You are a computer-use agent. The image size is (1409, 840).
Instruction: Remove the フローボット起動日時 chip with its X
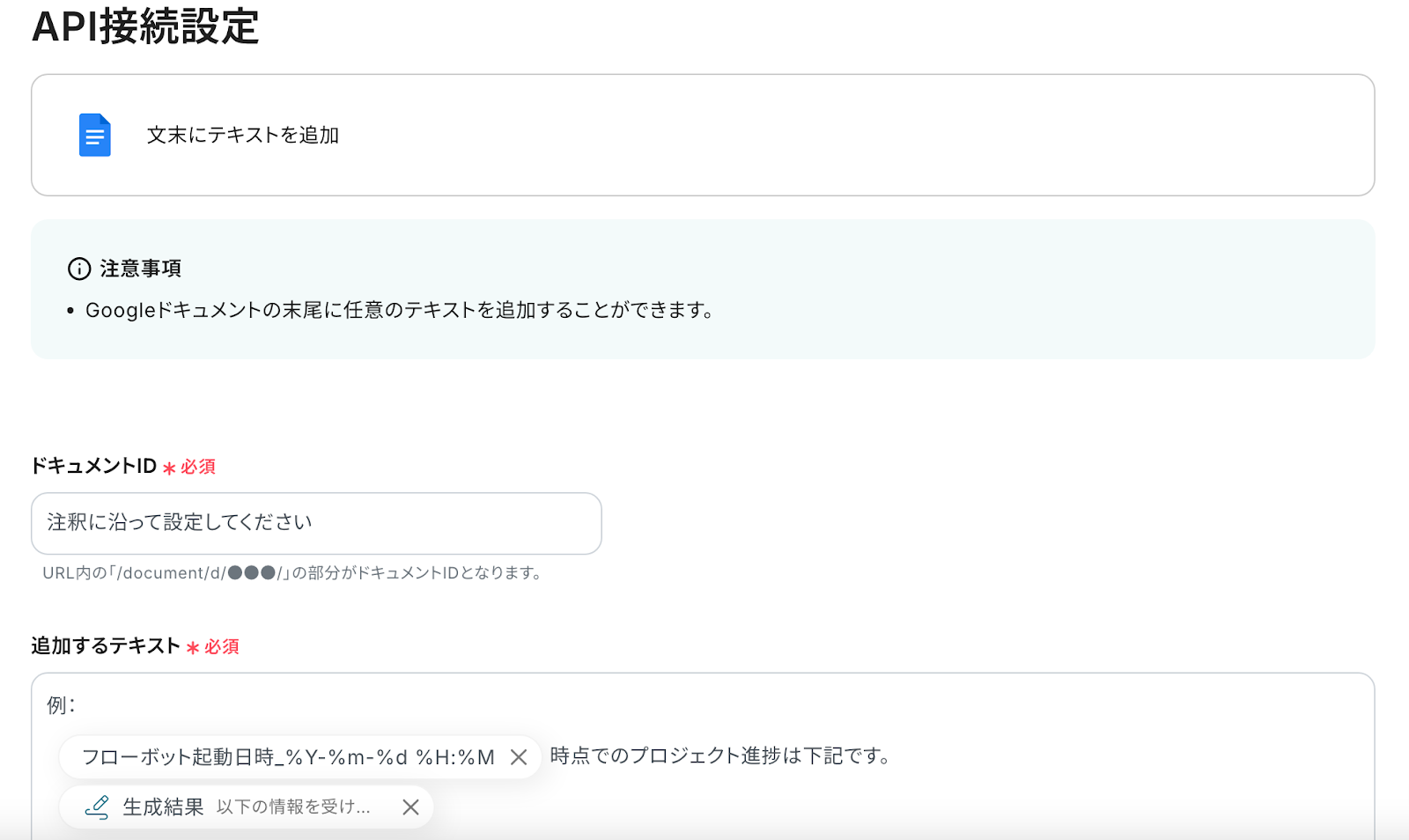[x=519, y=757]
